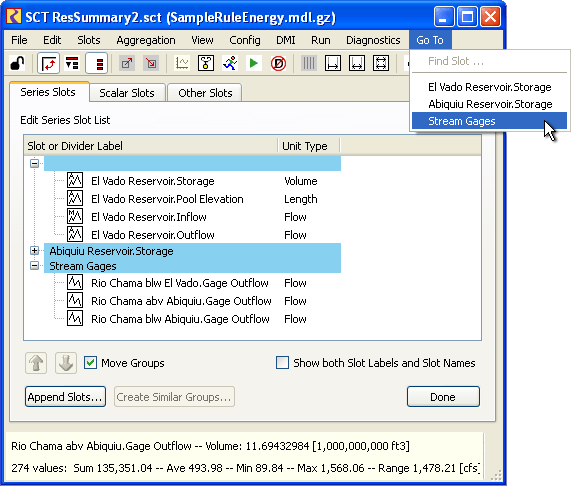Click the running man step icon
This screenshot has height=486, width=571.
coord(230,63)
